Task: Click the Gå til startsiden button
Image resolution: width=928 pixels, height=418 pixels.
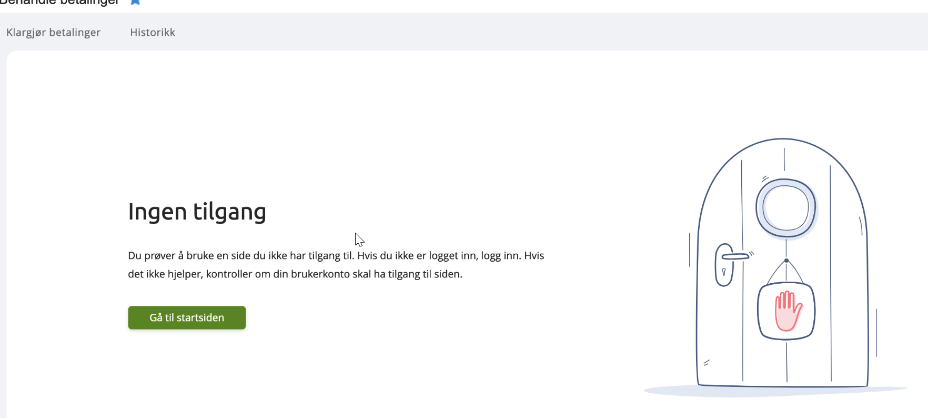Action: pyautogui.click(x=187, y=318)
